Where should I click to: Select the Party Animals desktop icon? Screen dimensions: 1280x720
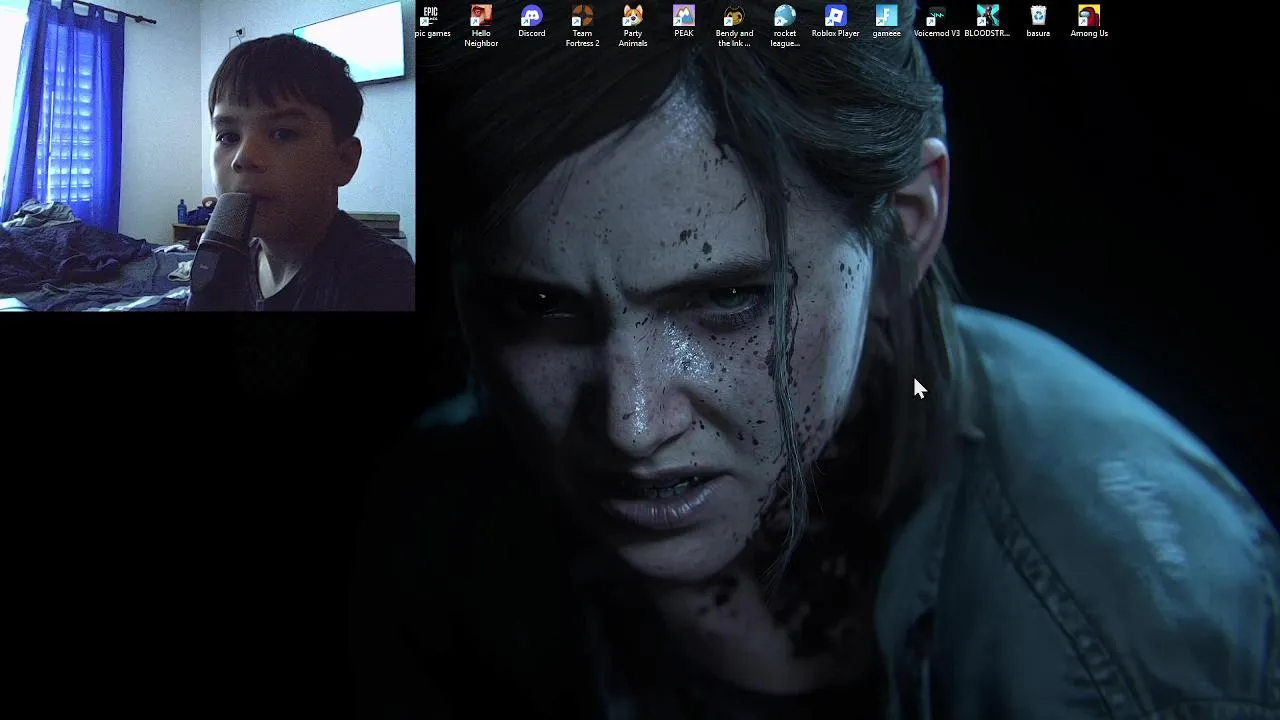coord(633,26)
